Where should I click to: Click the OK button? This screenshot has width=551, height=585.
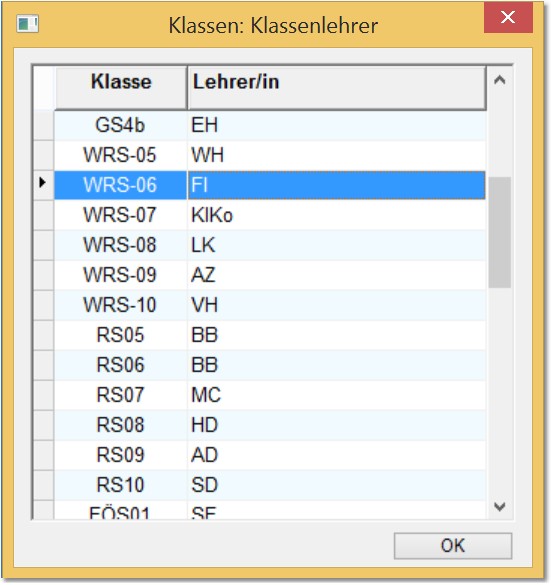tap(453, 546)
